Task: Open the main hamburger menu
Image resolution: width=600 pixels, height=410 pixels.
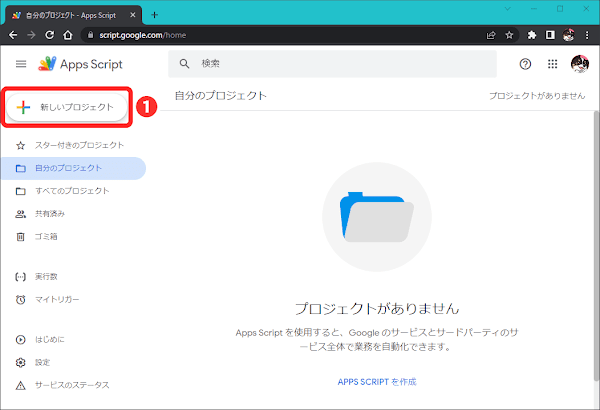Action: coord(21,64)
